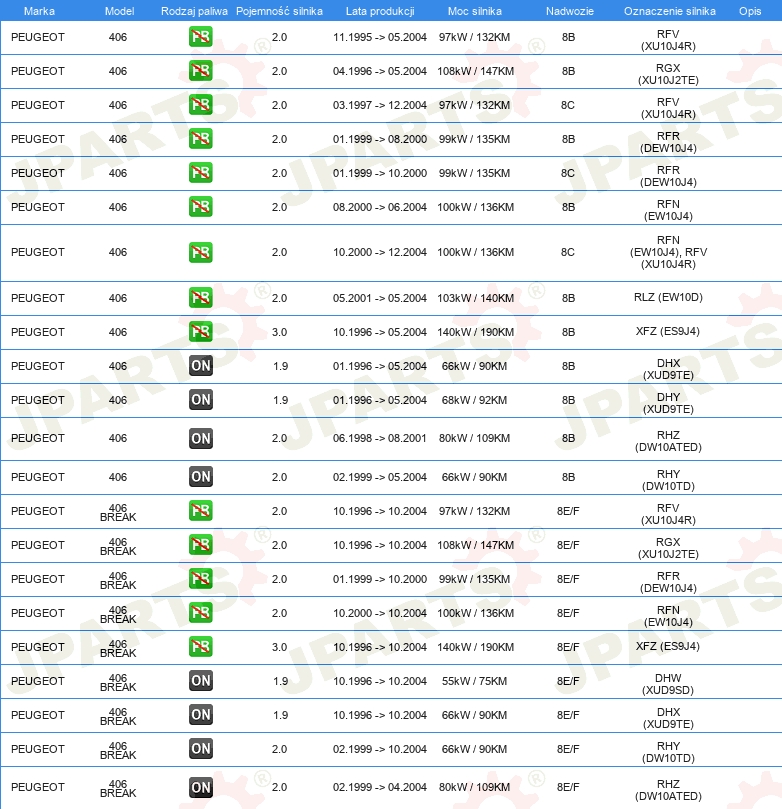This screenshot has height=809, width=782.
Task: Click petrol icon in 406 3.0 8B XFZ row
Action: 201,332
